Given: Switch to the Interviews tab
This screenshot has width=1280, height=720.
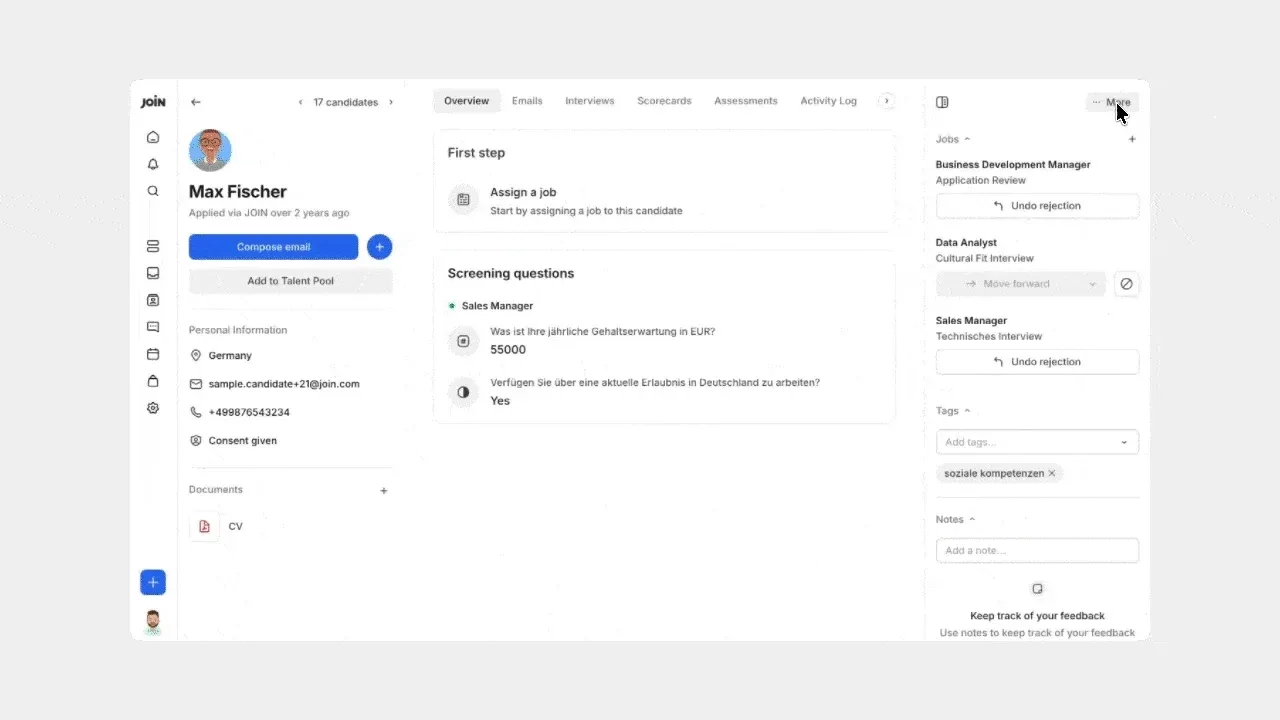Looking at the screenshot, I should tap(590, 101).
